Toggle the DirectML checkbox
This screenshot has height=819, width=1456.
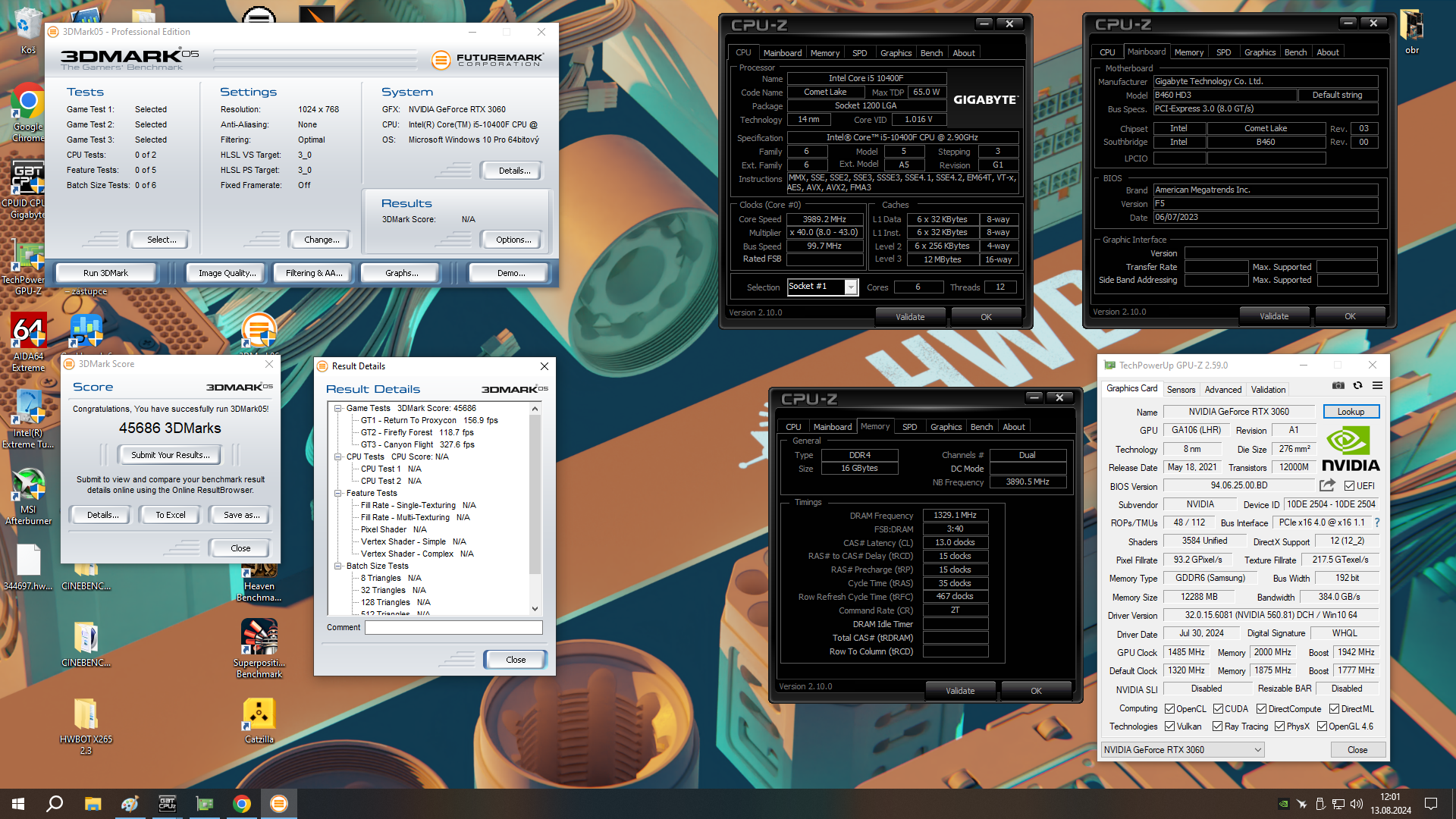[x=1335, y=709]
